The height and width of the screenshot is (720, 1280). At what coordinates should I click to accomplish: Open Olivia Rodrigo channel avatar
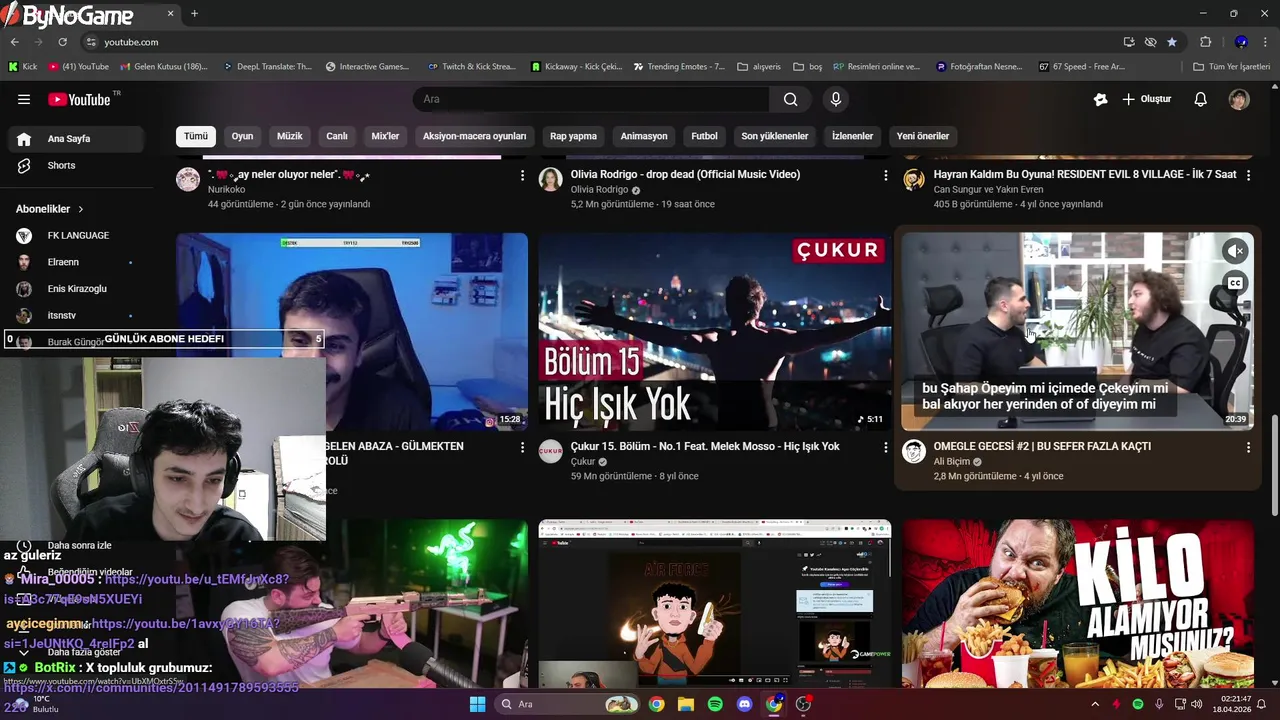(551, 179)
